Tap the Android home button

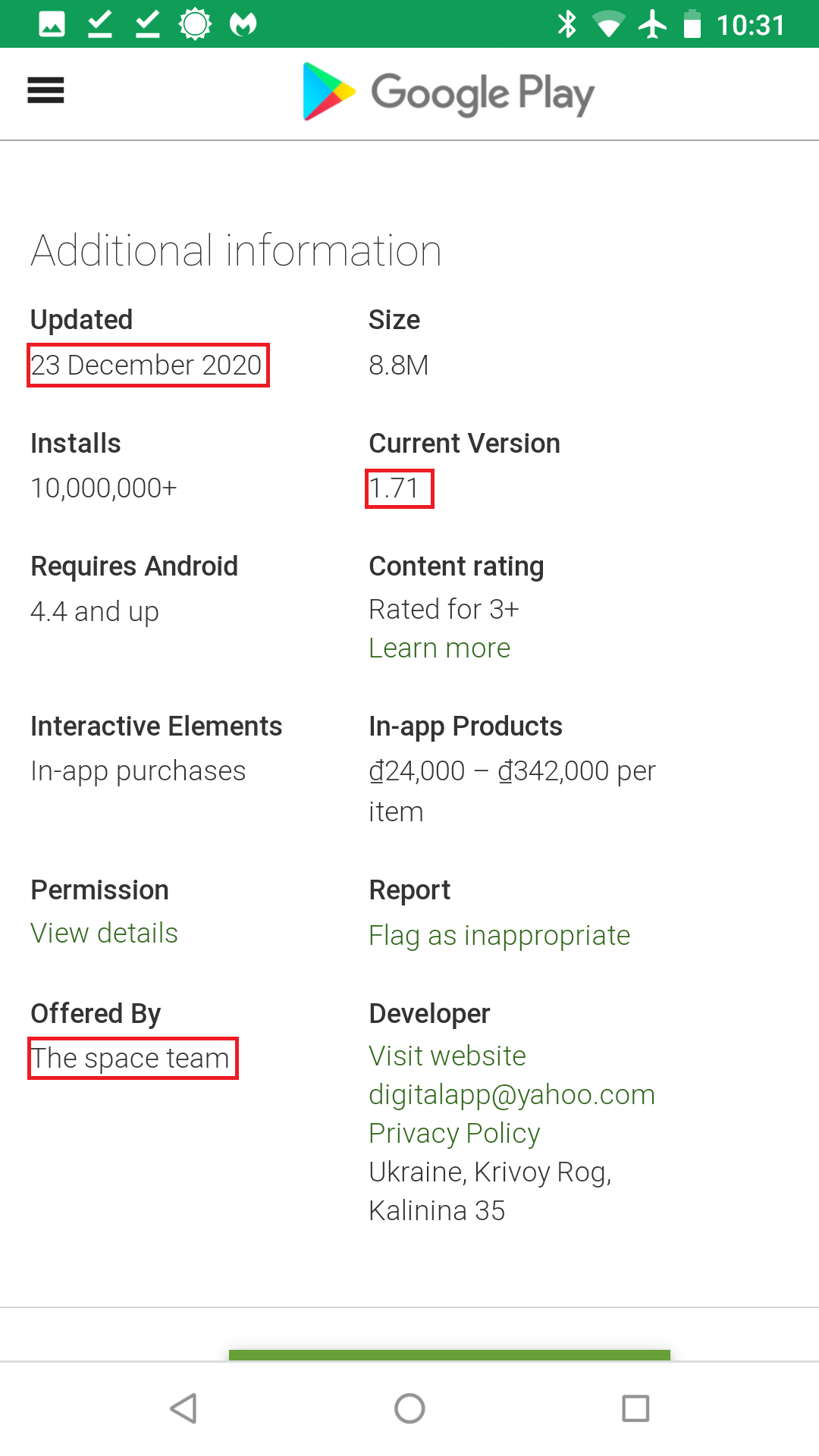409,1408
